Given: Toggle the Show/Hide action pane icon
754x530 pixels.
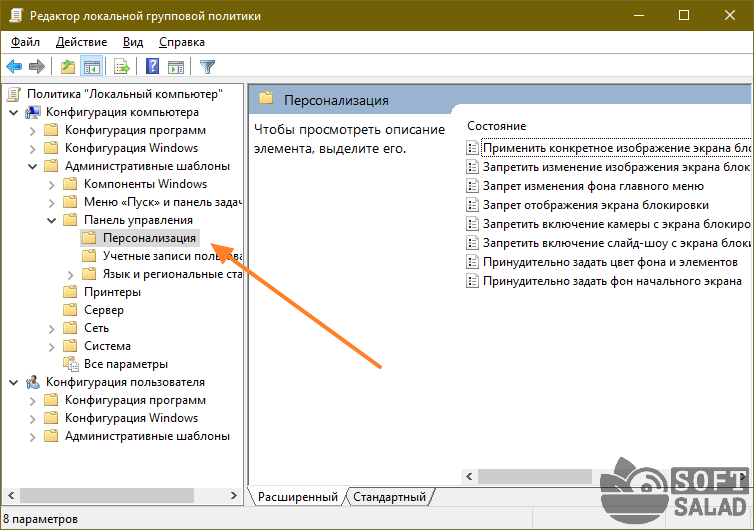Looking at the screenshot, I should coord(176,66).
